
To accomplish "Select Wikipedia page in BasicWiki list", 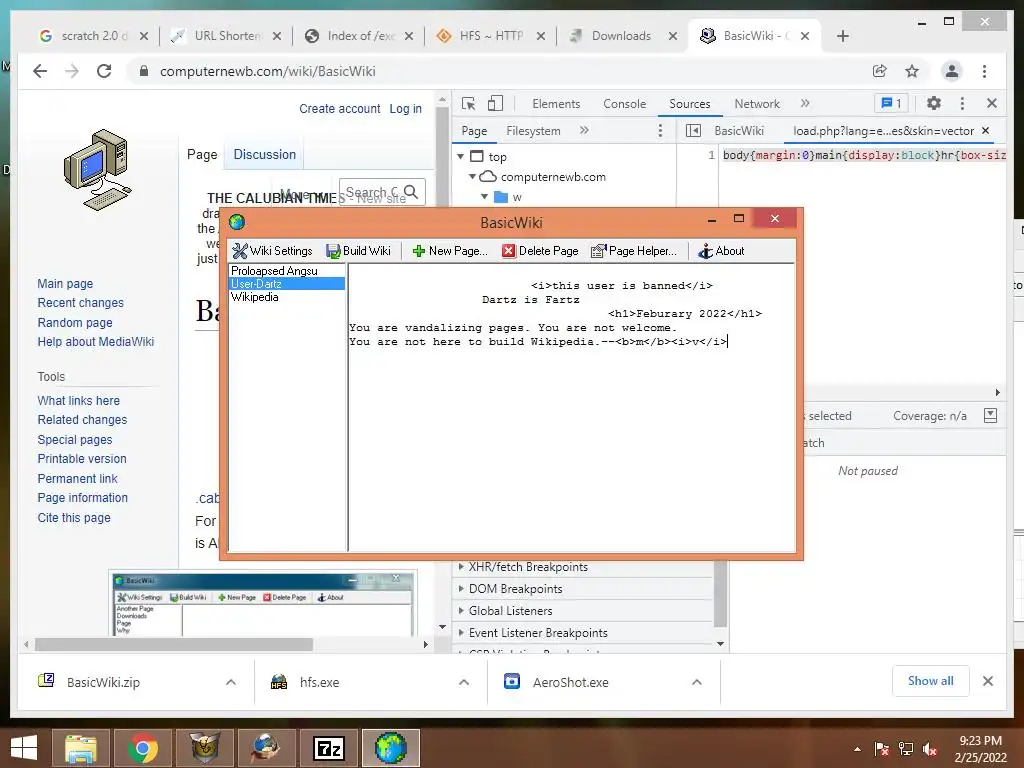I will 255,296.
